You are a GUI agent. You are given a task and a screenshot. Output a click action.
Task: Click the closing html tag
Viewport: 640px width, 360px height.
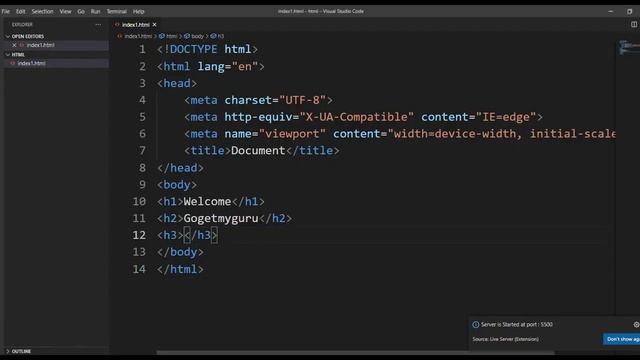(180, 269)
